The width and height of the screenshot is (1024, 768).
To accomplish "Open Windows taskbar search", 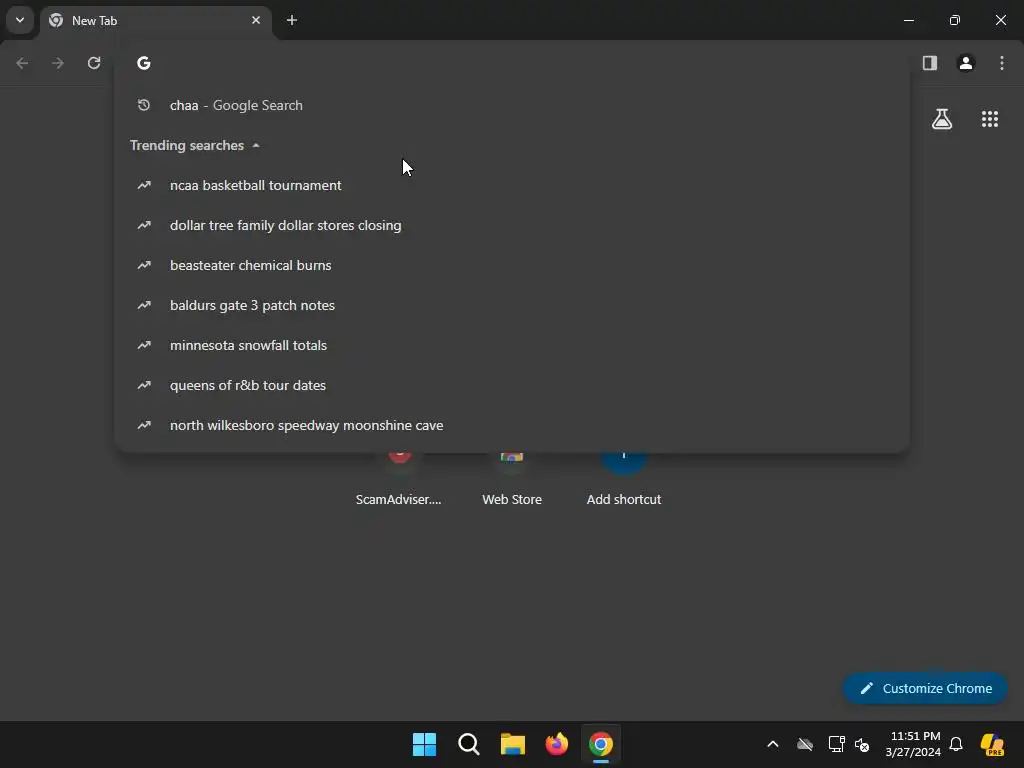I will pos(468,744).
